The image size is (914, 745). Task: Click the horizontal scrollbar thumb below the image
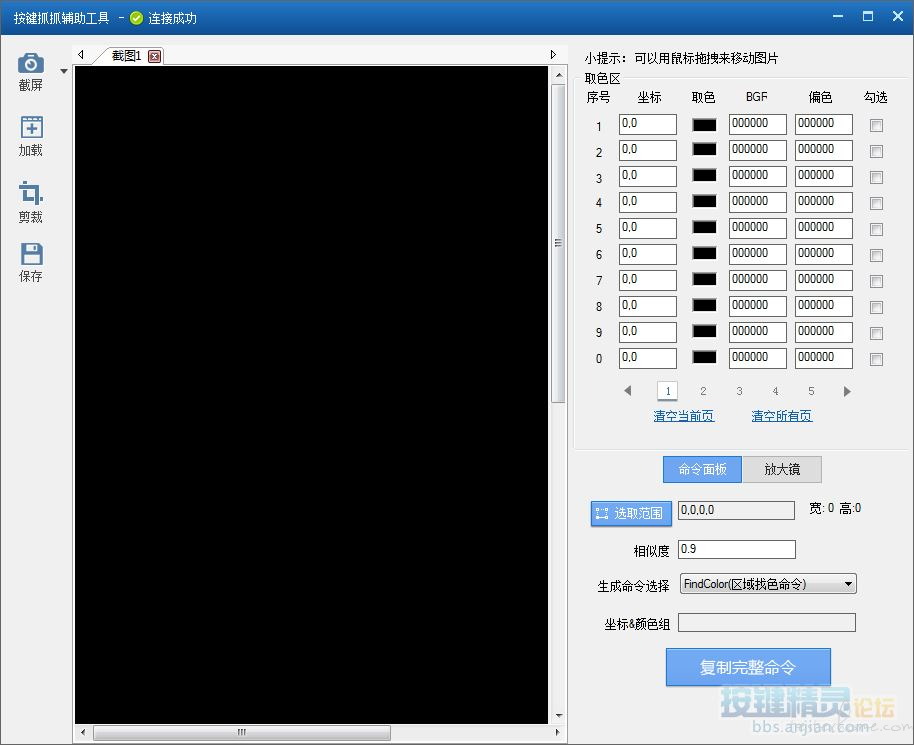pos(242,732)
